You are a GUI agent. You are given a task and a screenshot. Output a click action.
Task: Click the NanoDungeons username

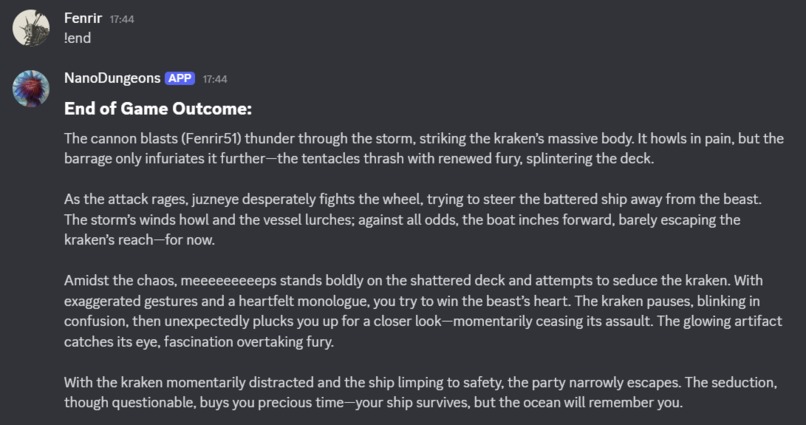112,78
